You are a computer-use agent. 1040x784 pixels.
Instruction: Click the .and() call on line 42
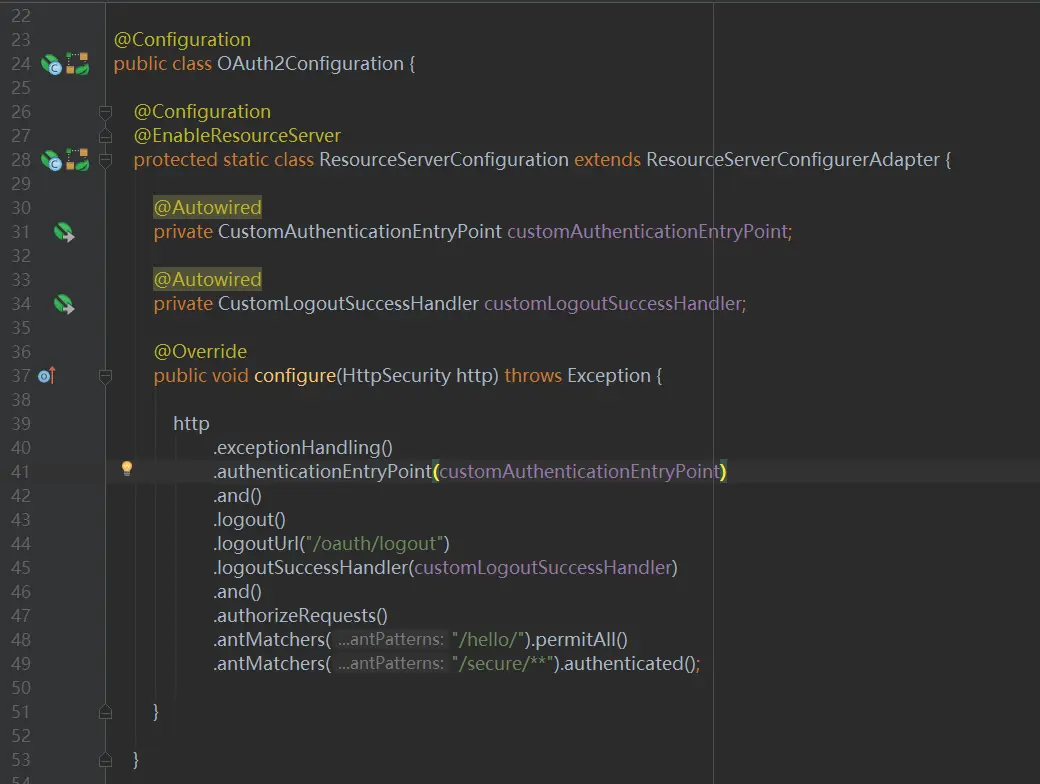coord(237,496)
